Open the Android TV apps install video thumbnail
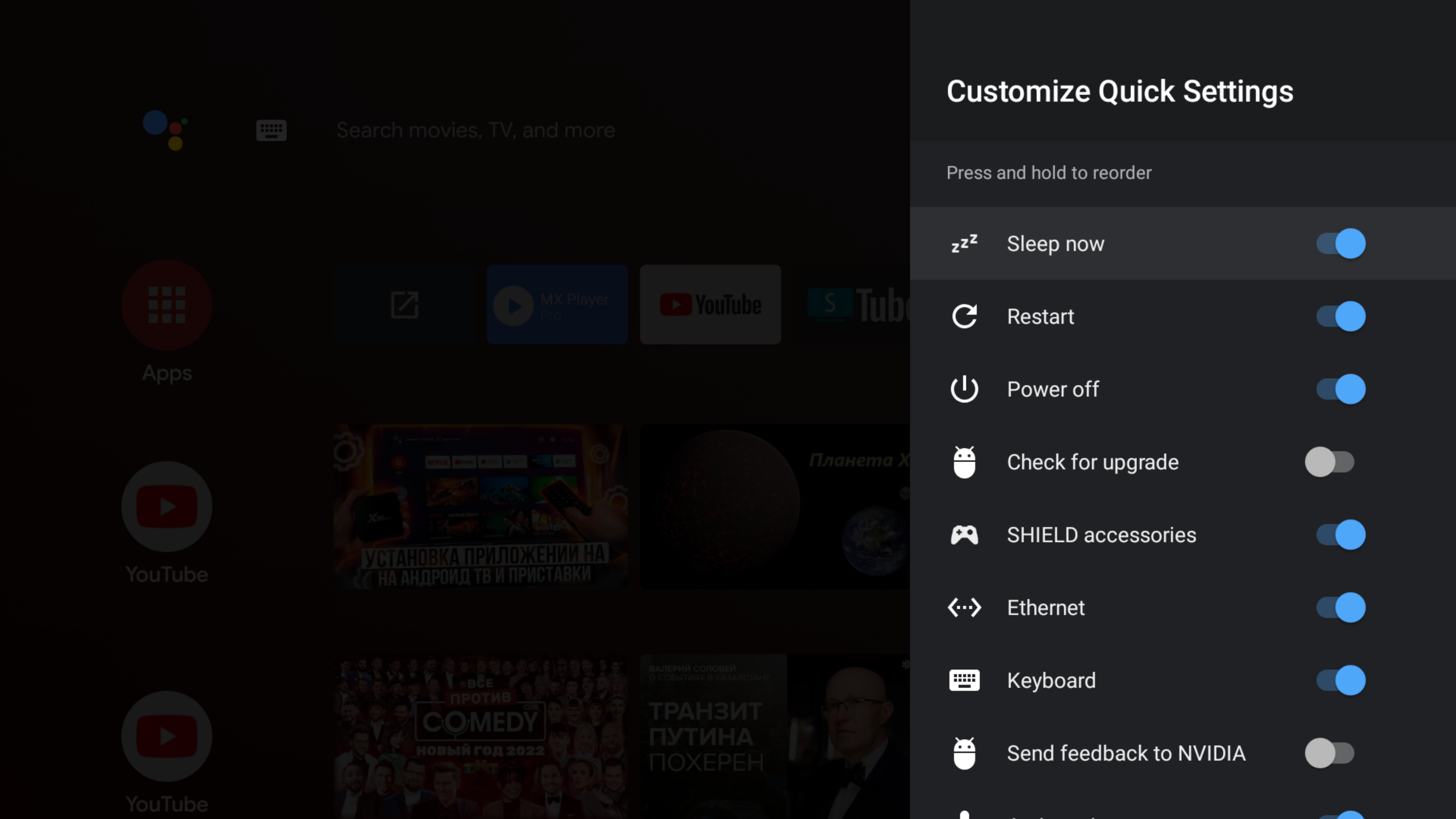The image size is (1456, 819). 480,507
